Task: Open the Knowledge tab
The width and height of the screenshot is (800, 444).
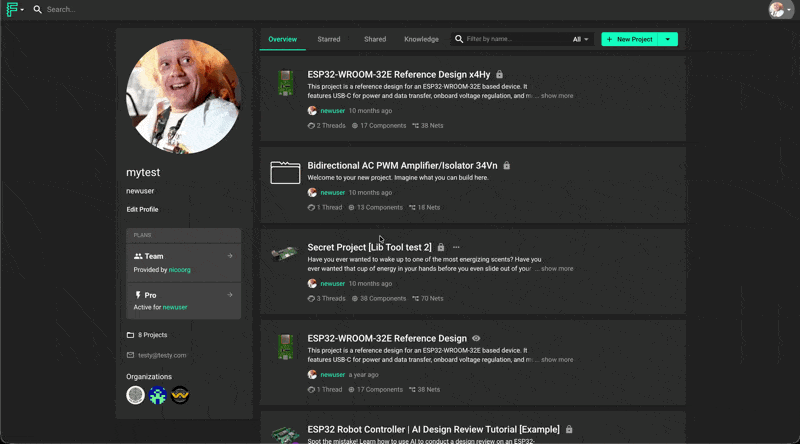Action: pyautogui.click(x=421, y=39)
